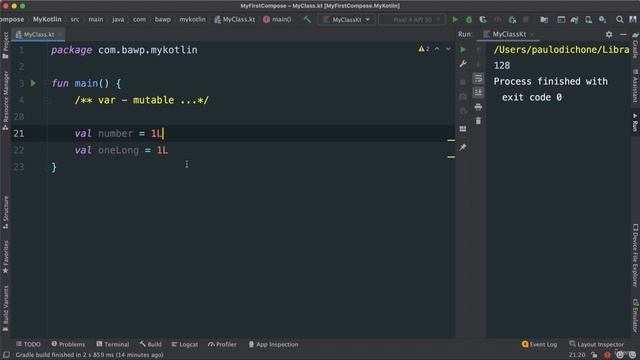
Task: Open the Build Variants side panel
Action: [6, 309]
